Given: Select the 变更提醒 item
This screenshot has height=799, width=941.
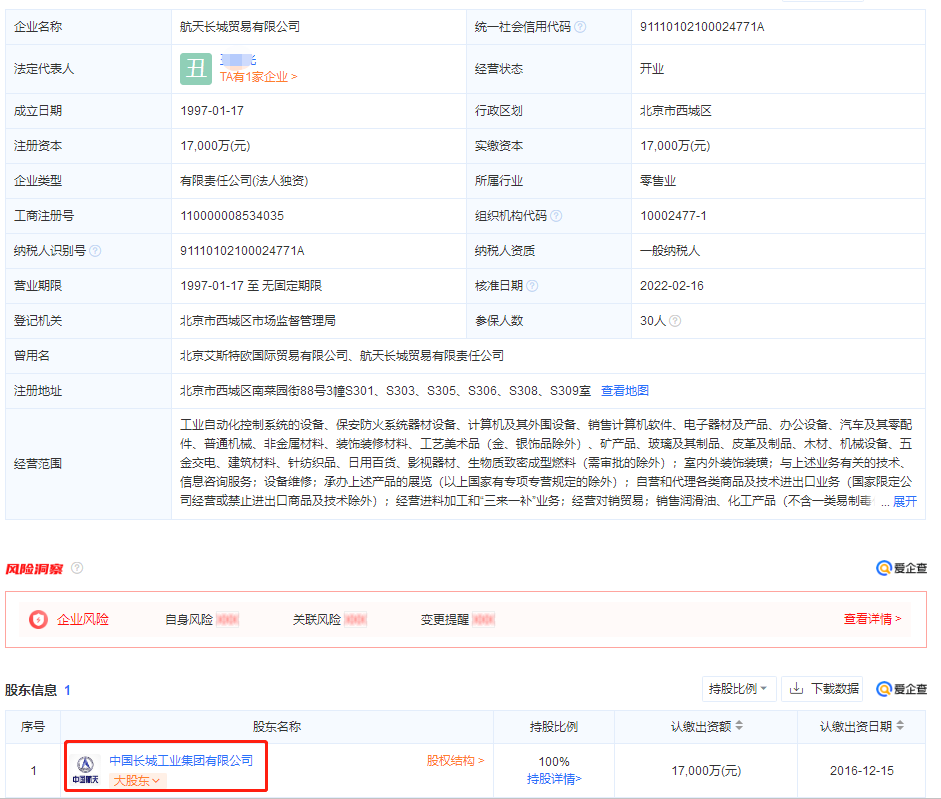Looking at the screenshot, I should coord(457,620).
